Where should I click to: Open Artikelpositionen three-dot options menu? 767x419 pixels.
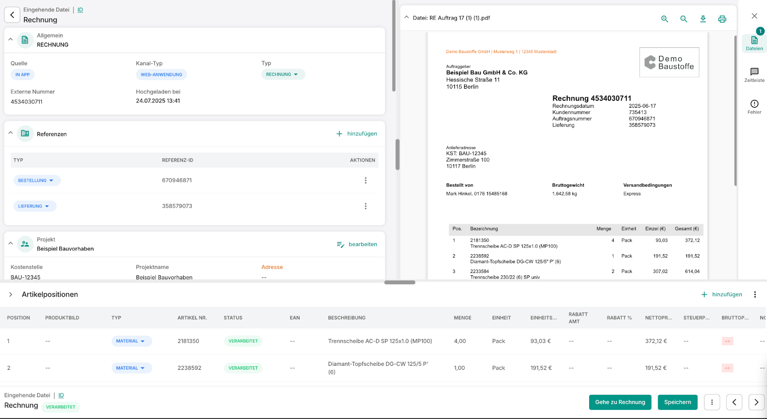click(x=755, y=295)
